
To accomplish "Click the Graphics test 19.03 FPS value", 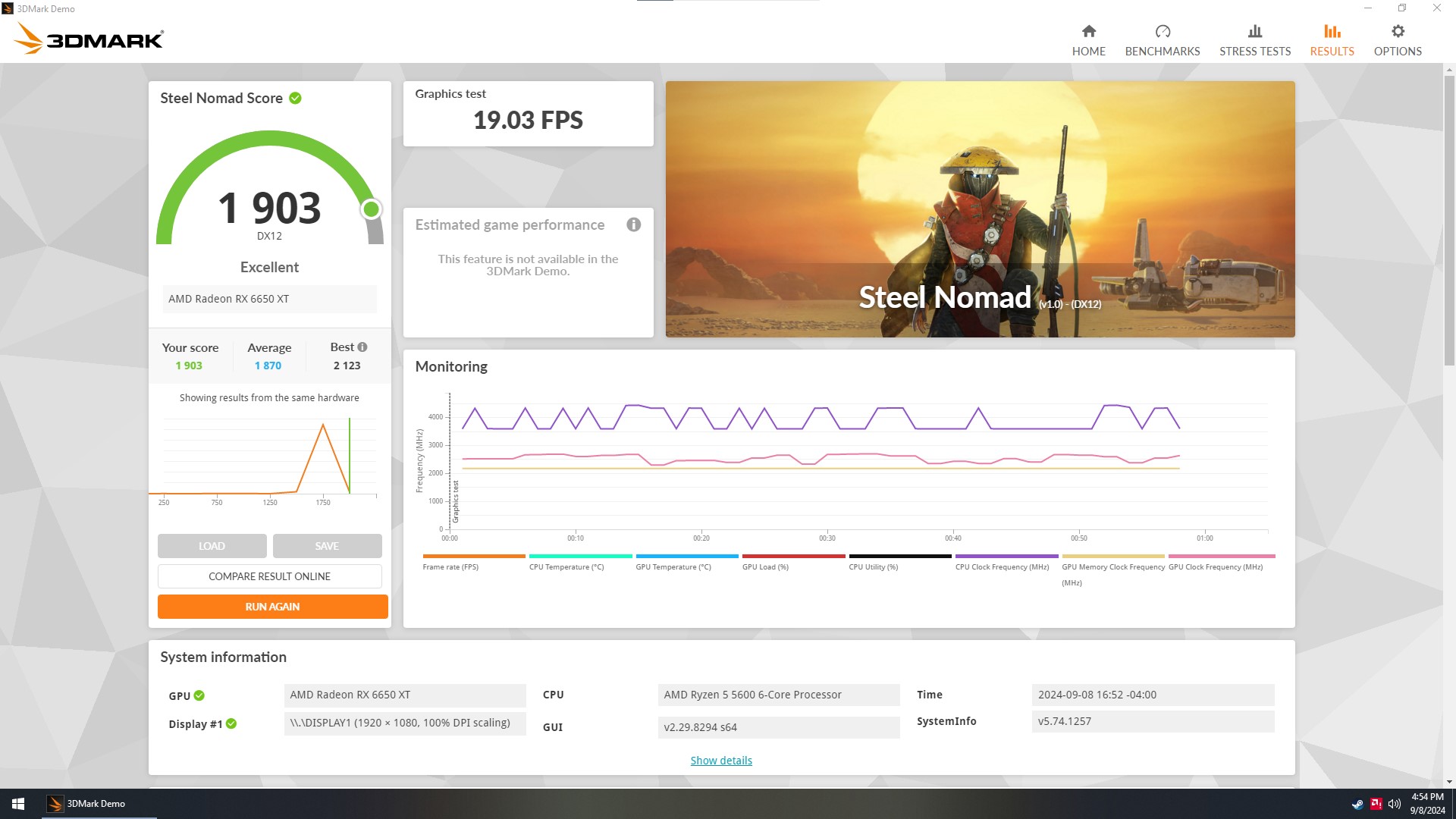I will (528, 120).
